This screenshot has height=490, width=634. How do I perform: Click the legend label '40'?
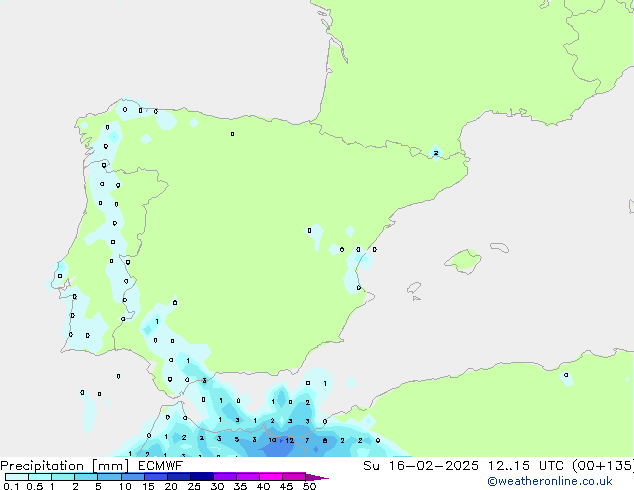[263, 486]
